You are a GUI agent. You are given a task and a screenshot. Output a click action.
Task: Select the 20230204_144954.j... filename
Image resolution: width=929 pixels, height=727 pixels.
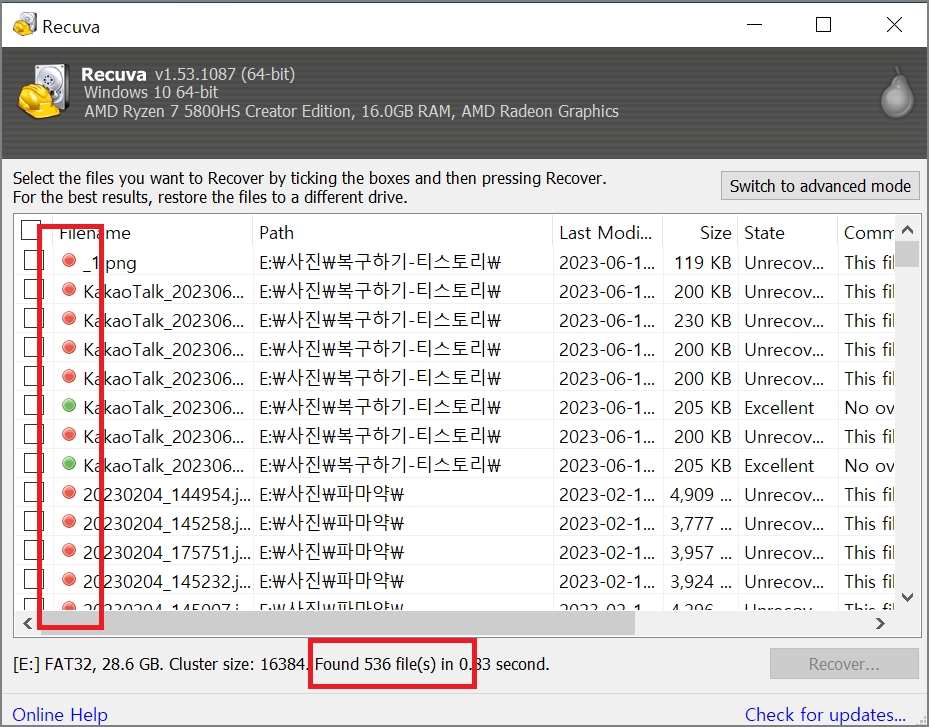coord(166,495)
